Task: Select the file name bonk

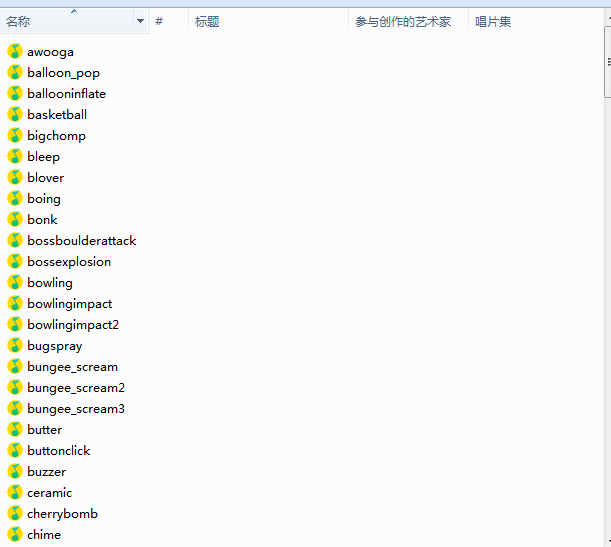Action: [42, 220]
